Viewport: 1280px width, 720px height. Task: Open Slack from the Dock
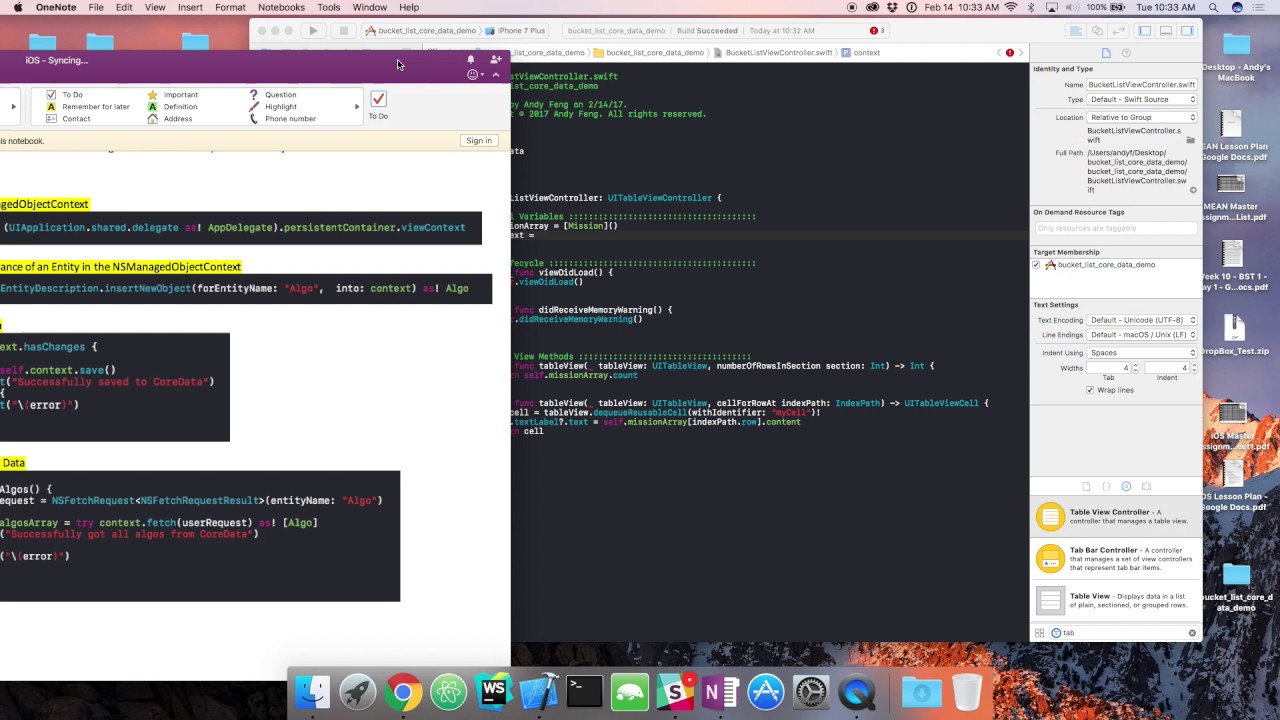pyautogui.click(x=675, y=692)
